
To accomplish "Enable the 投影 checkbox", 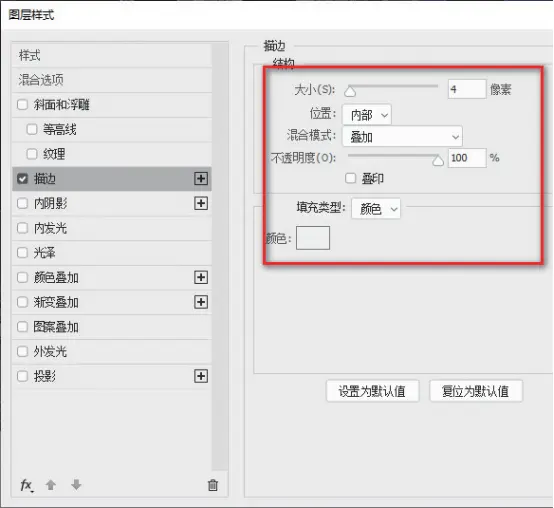I will tap(22, 376).
